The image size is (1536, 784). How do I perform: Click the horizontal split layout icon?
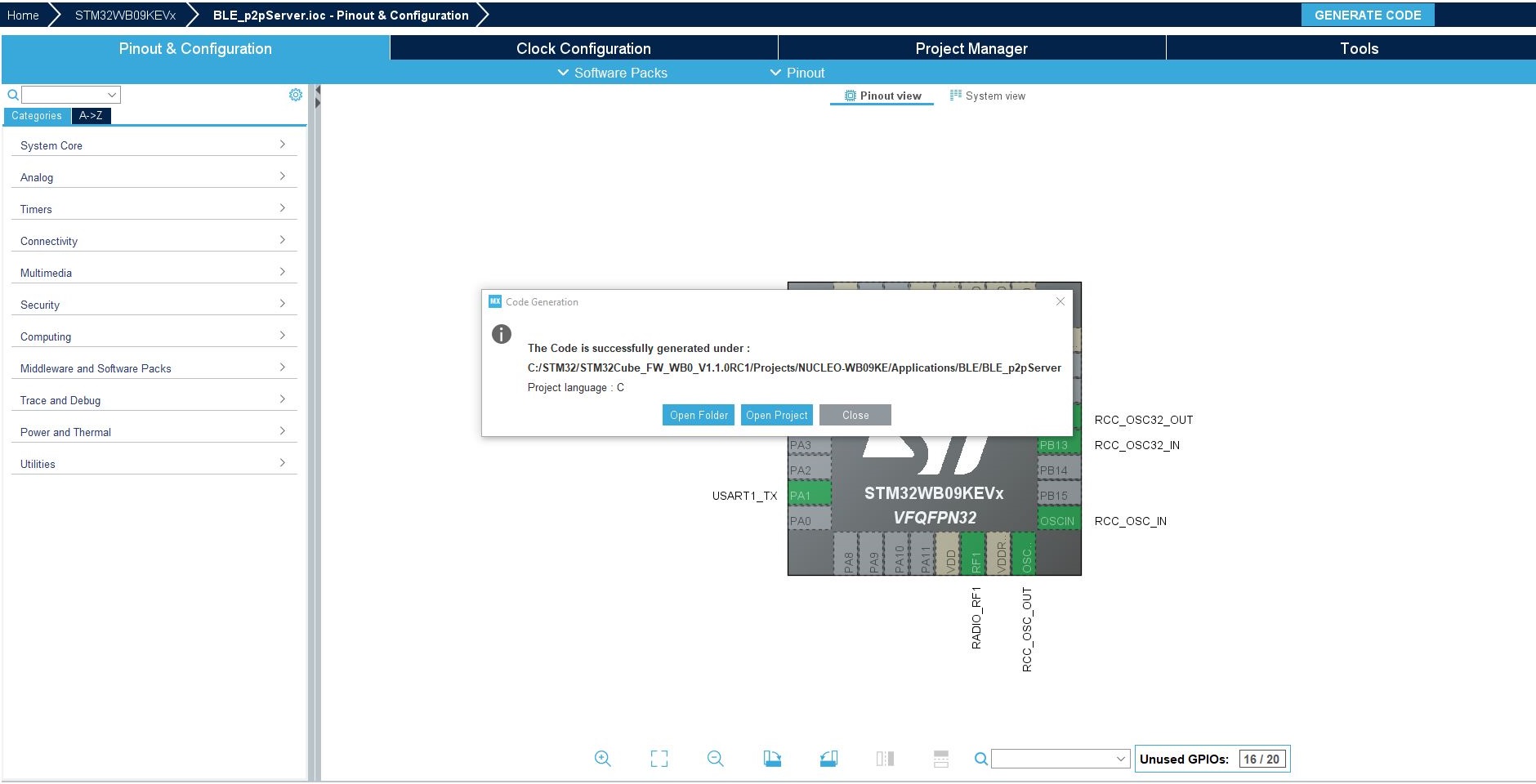[x=941, y=759]
